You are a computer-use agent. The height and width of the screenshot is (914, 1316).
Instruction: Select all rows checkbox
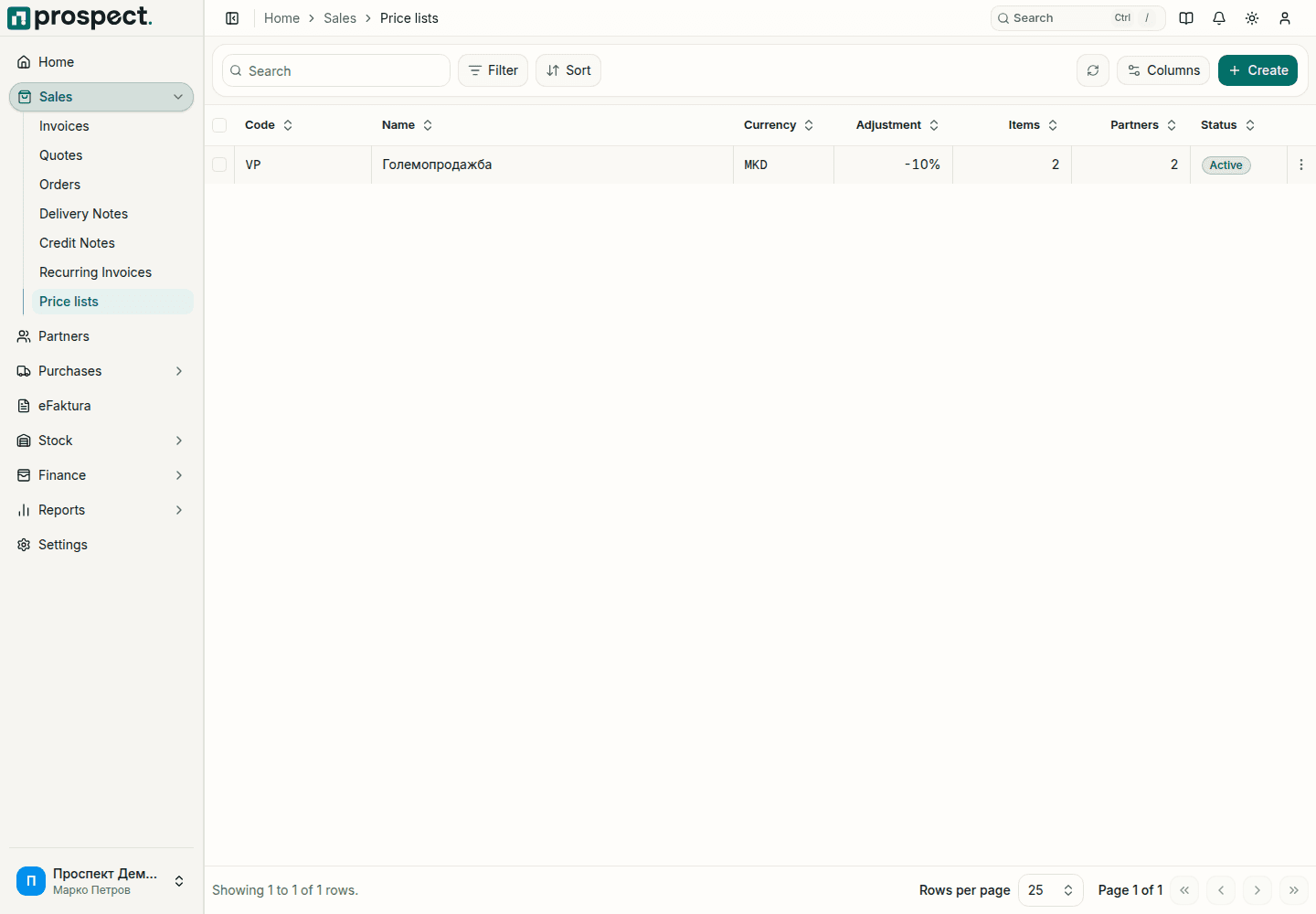[219, 125]
